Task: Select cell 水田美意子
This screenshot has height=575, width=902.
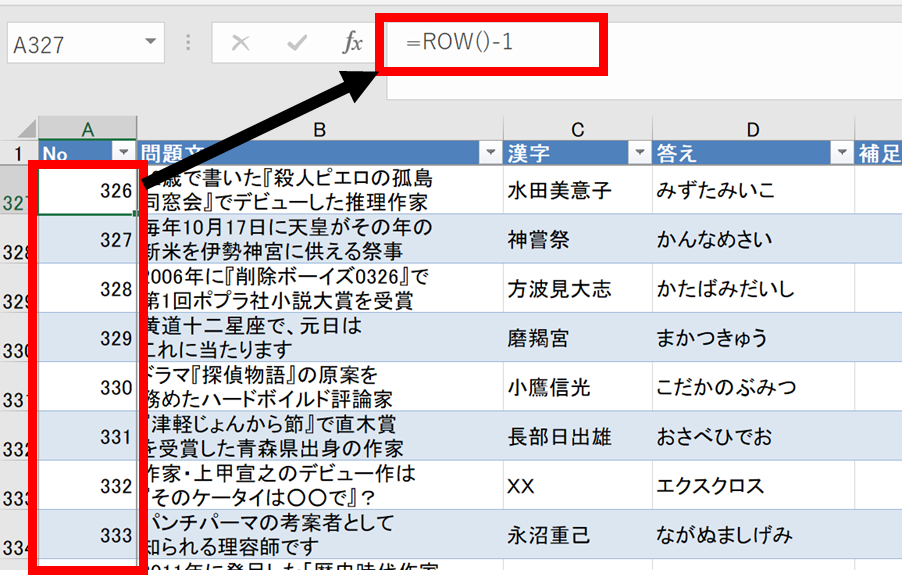Action: click(x=578, y=190)
